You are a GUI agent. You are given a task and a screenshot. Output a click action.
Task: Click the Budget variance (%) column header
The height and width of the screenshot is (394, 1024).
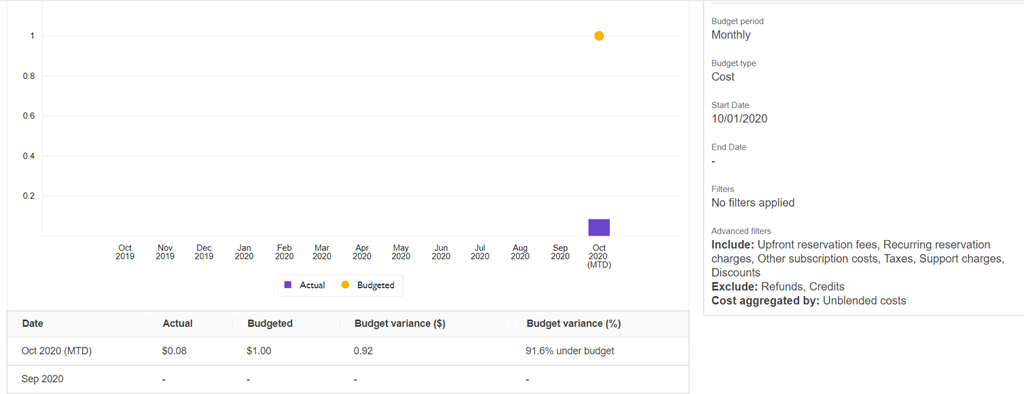pos(573,323)
